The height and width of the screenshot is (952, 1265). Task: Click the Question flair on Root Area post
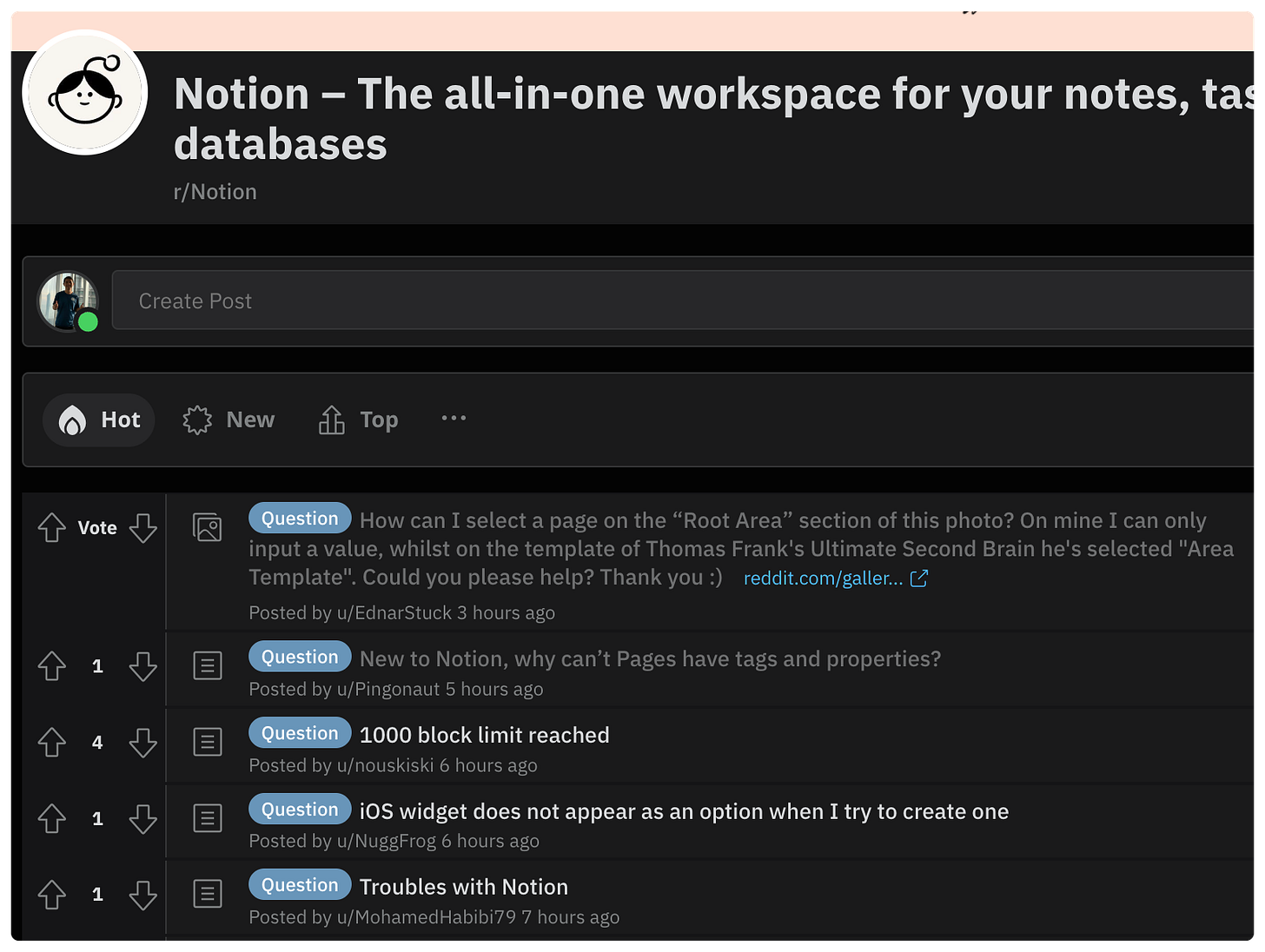300,519
